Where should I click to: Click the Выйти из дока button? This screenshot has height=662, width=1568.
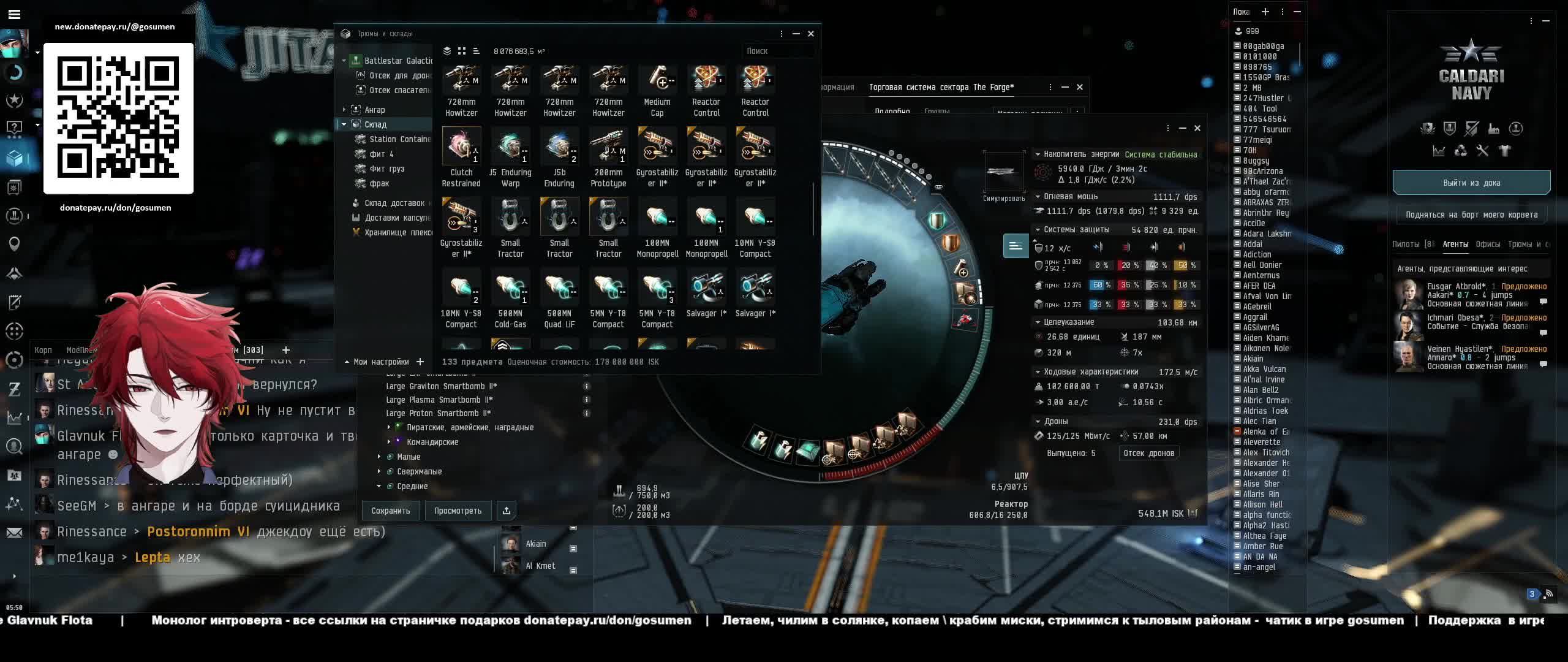1471,183
